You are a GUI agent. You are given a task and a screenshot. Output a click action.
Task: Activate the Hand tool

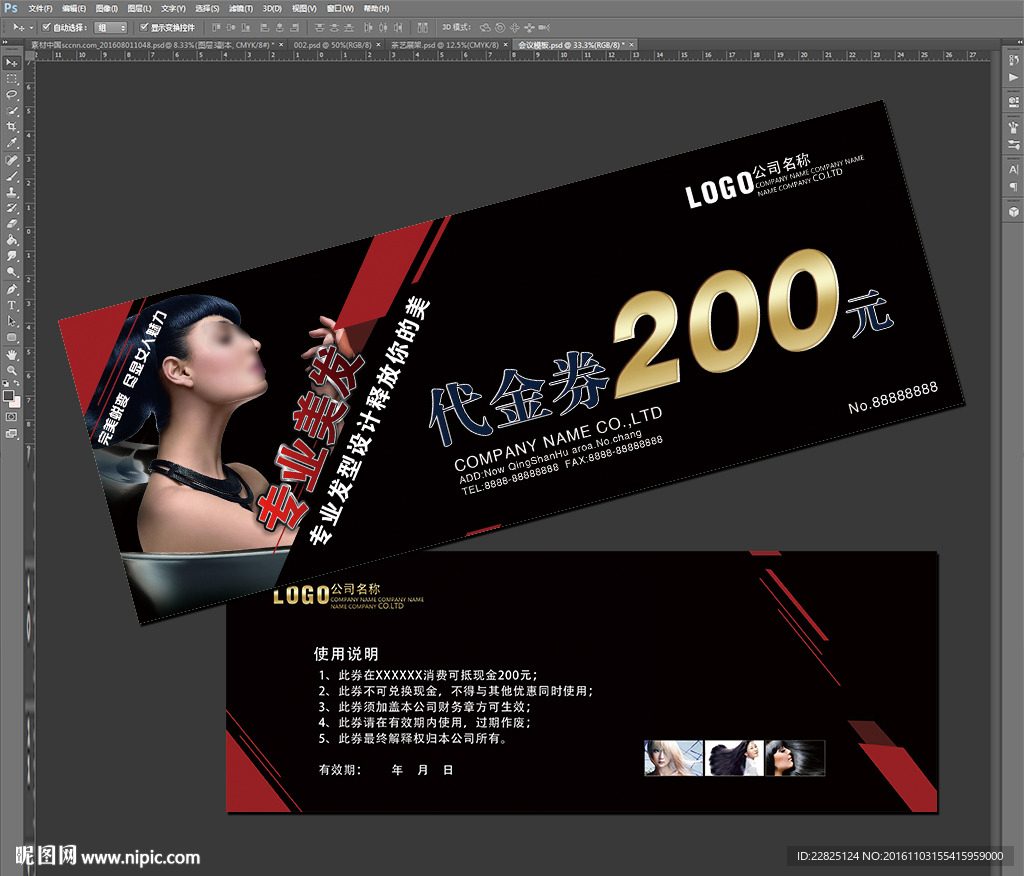coord(12,354)
